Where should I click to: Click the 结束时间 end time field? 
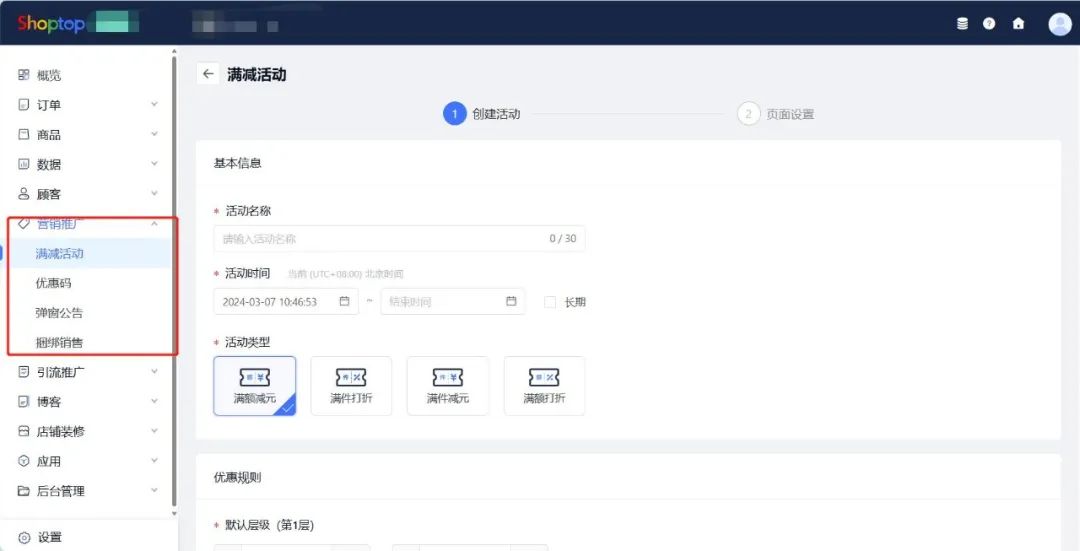tap(453, 302)
